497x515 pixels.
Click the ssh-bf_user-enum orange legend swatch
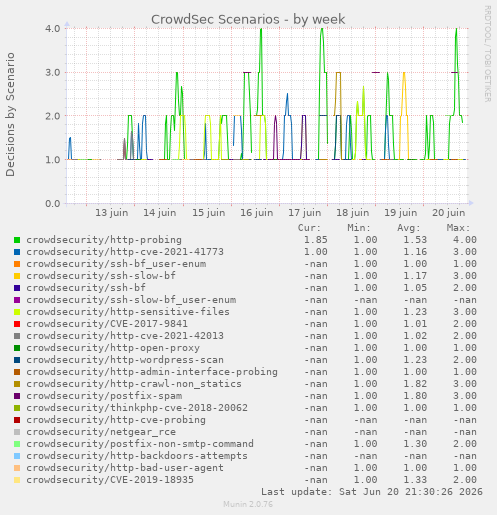(17, 264)
